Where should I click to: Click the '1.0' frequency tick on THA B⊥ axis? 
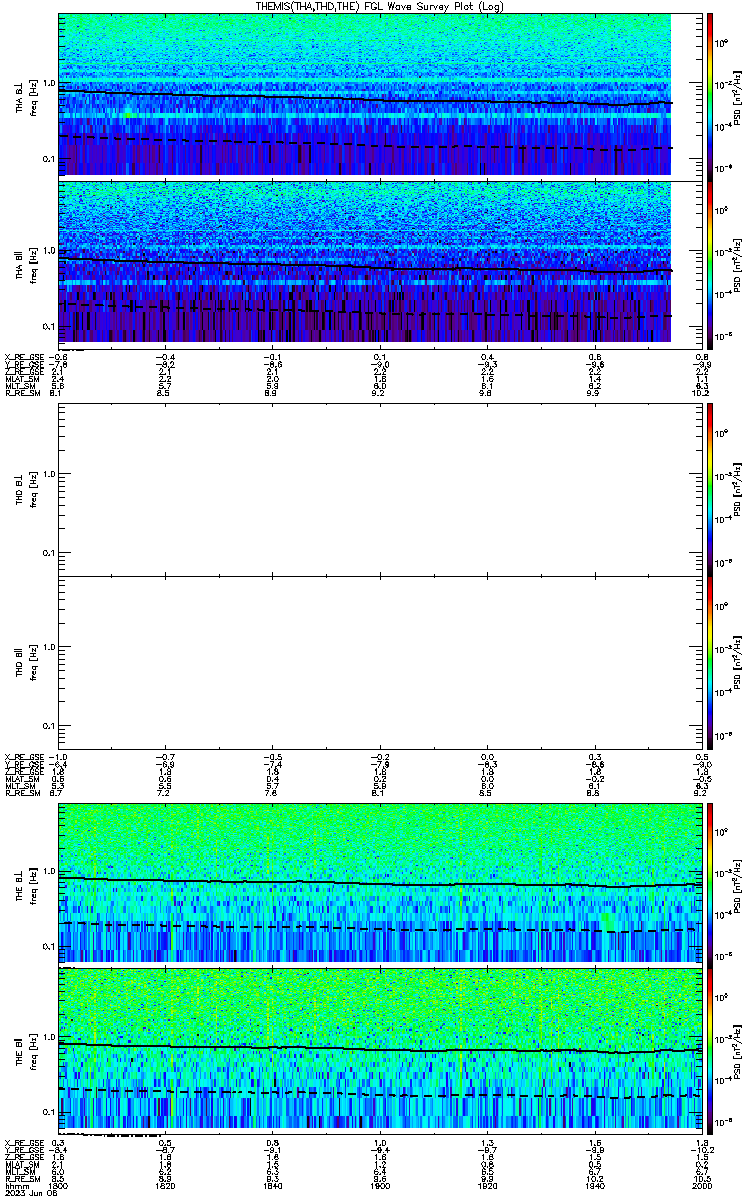pos(50,81)
